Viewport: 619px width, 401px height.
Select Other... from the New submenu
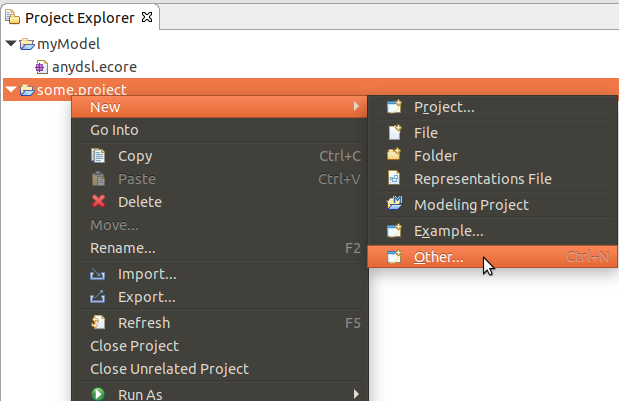tap(438, 257)
